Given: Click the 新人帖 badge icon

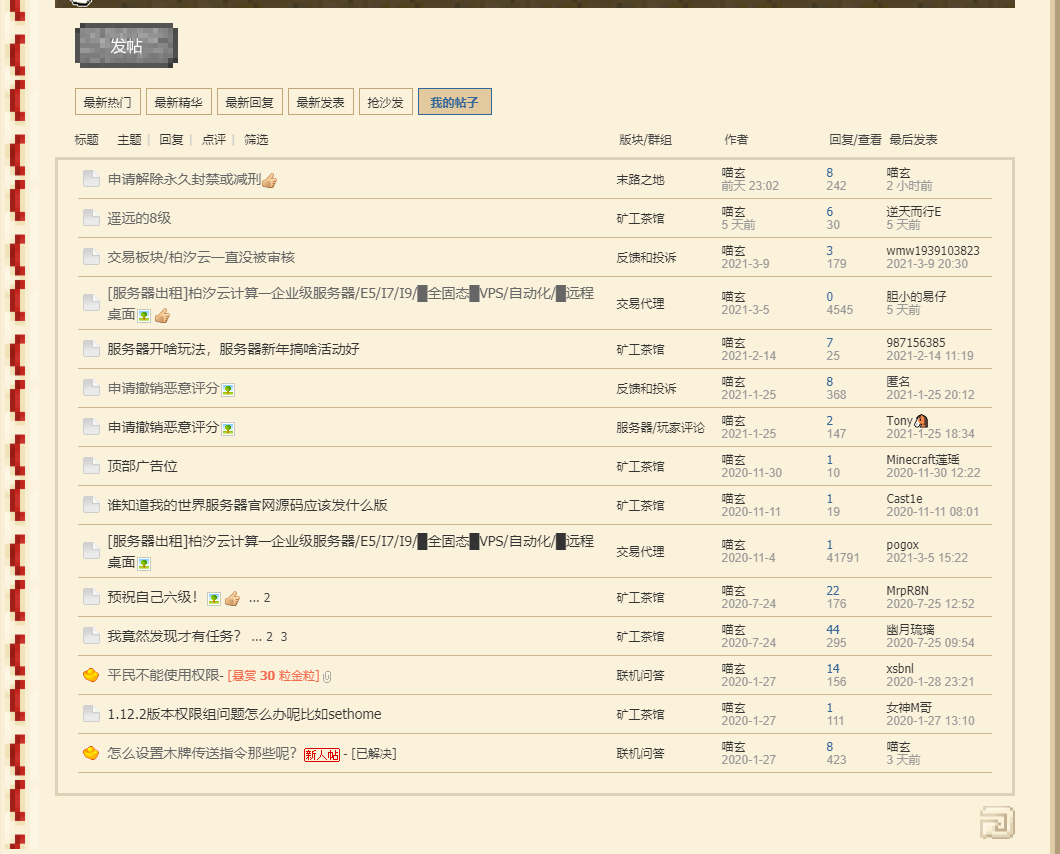Looking at the screenshot, I should (321, 754).
